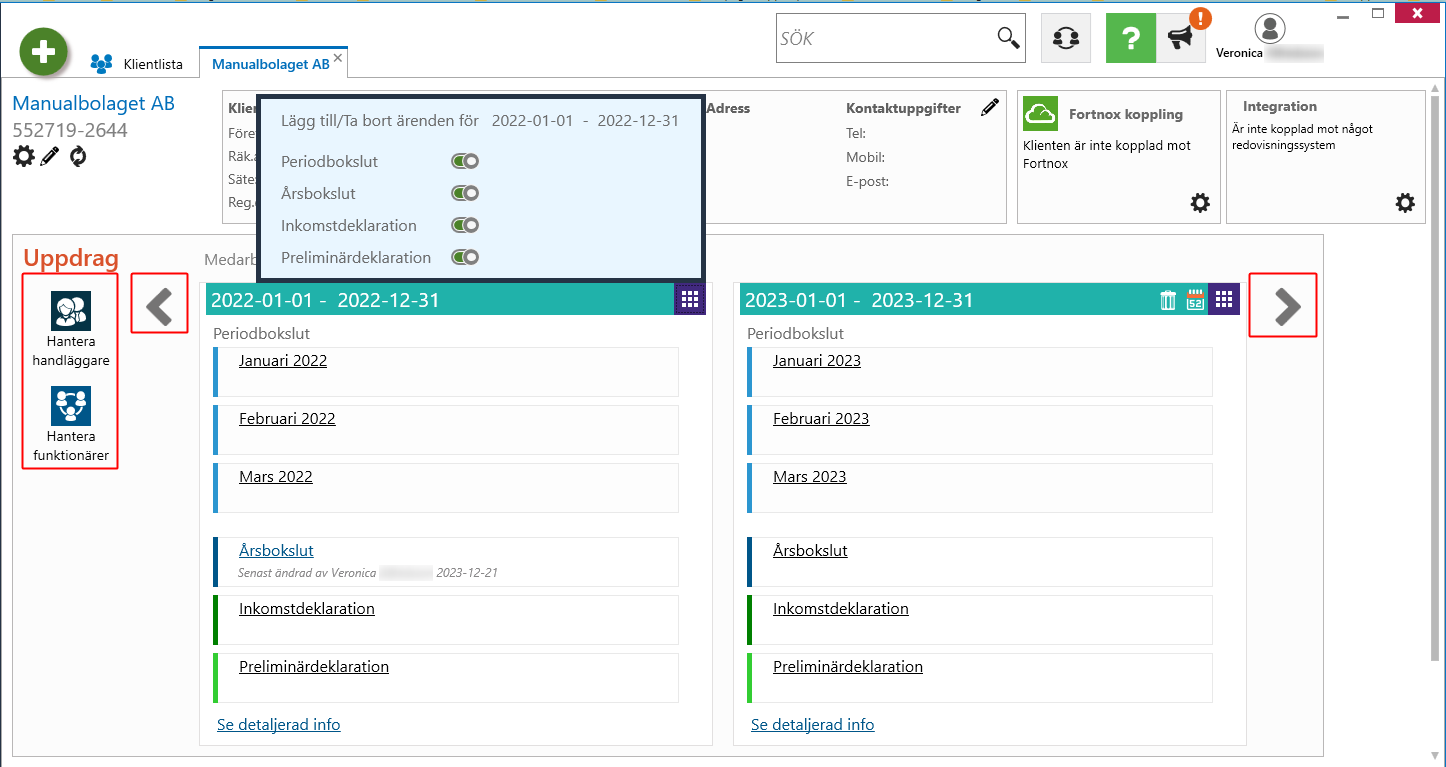Open Januari 2023 periodbokslut link
The image size is (1446, 767).
pos(817,360)
